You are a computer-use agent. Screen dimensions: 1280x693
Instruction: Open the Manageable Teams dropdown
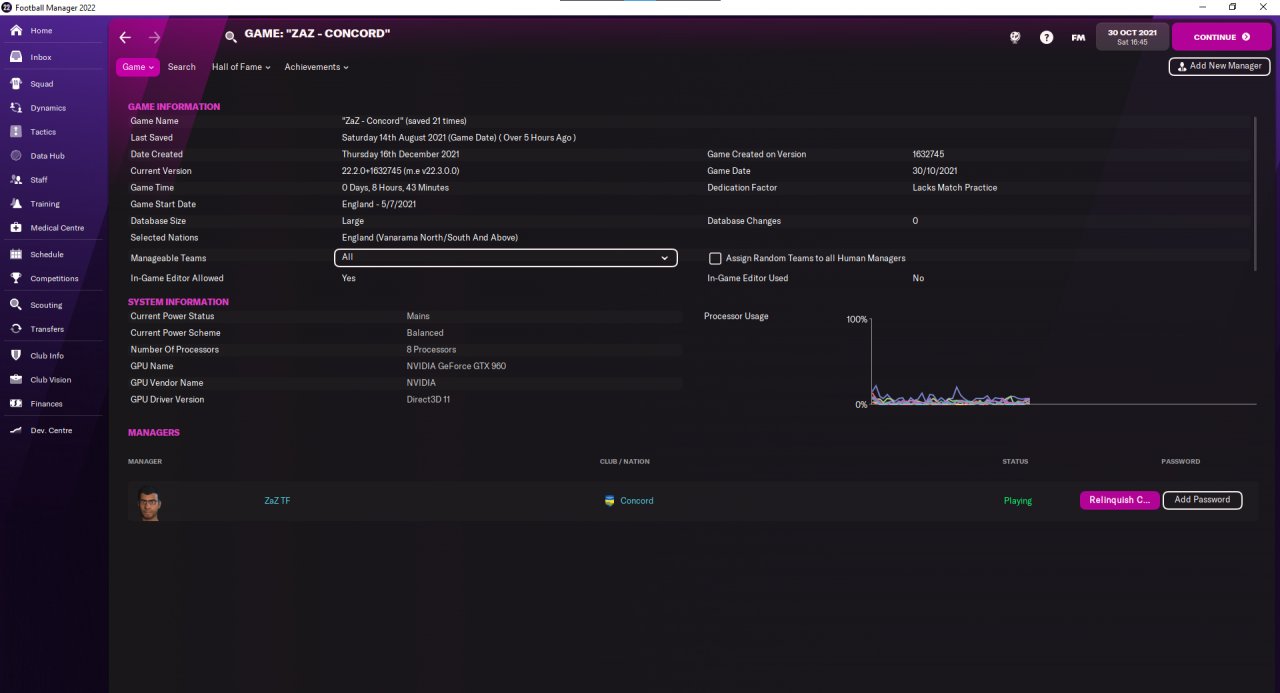click(x=506, y=258)
